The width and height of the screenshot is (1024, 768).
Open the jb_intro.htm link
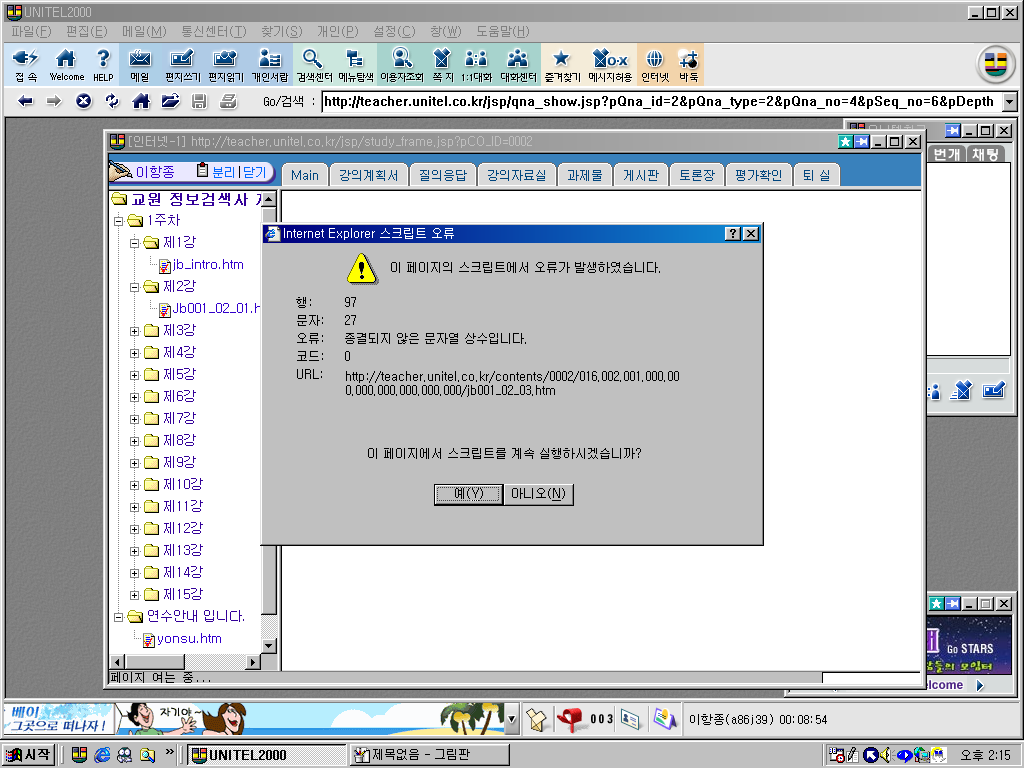[x=208, y=264]
